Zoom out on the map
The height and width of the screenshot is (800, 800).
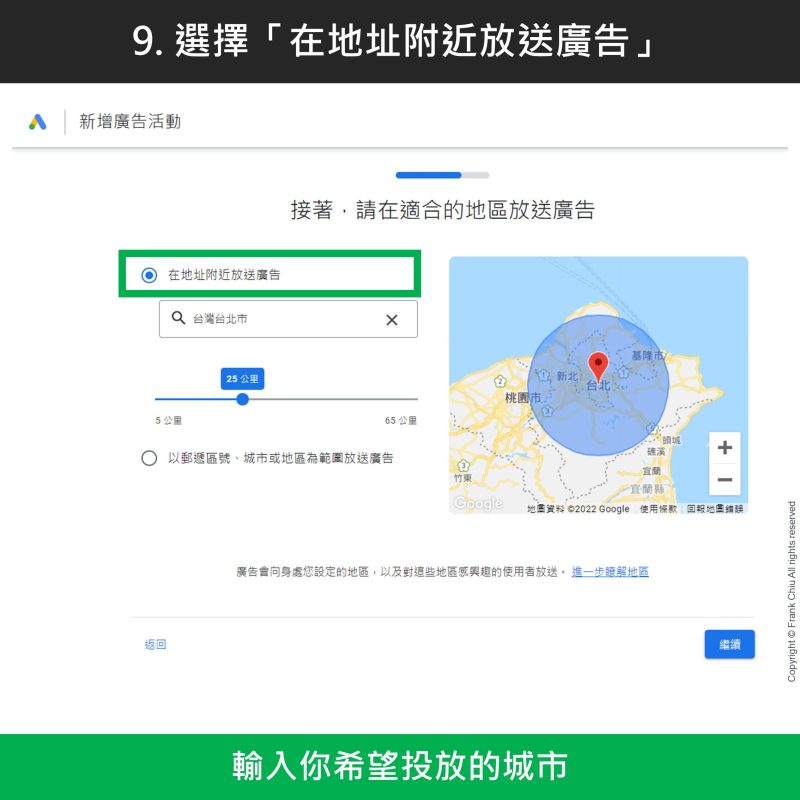(725, 480)
